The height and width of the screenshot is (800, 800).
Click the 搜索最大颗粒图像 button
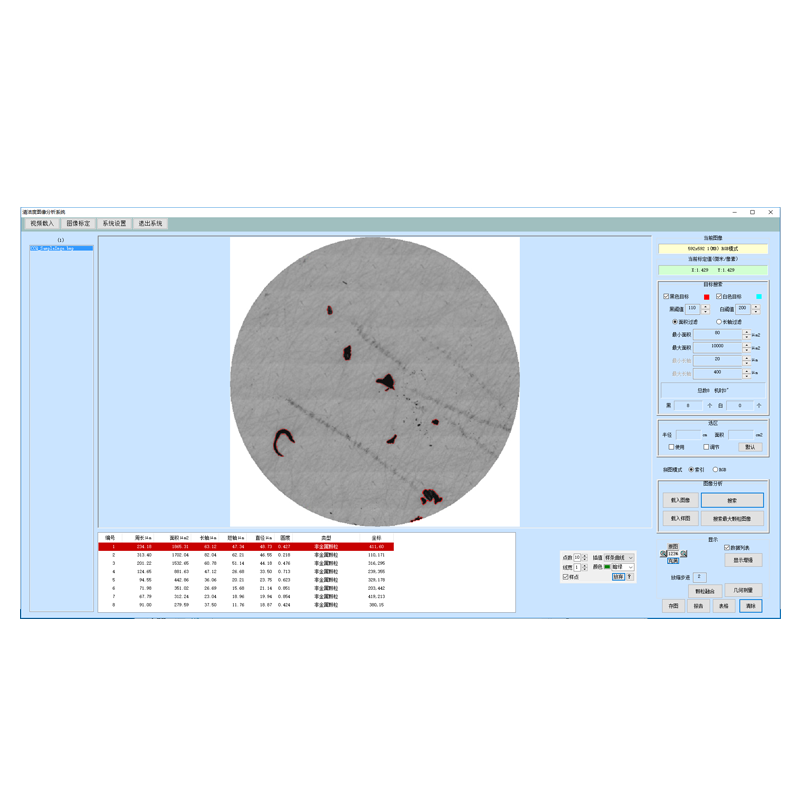(x=732, y=518)
